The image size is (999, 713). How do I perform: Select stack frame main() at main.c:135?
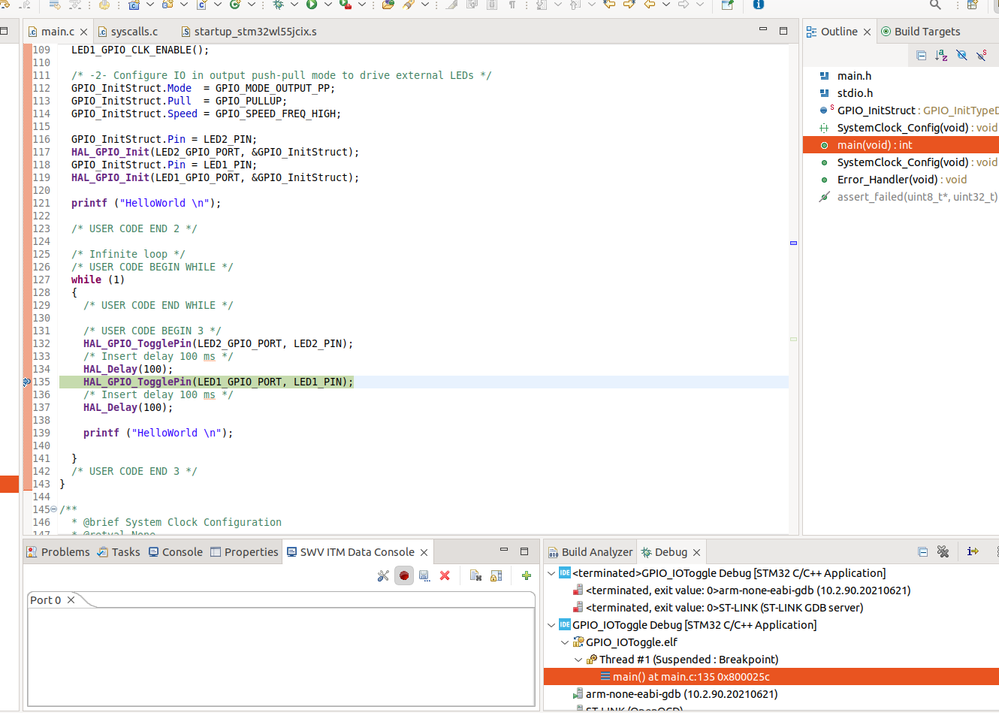tap(771, 677)
